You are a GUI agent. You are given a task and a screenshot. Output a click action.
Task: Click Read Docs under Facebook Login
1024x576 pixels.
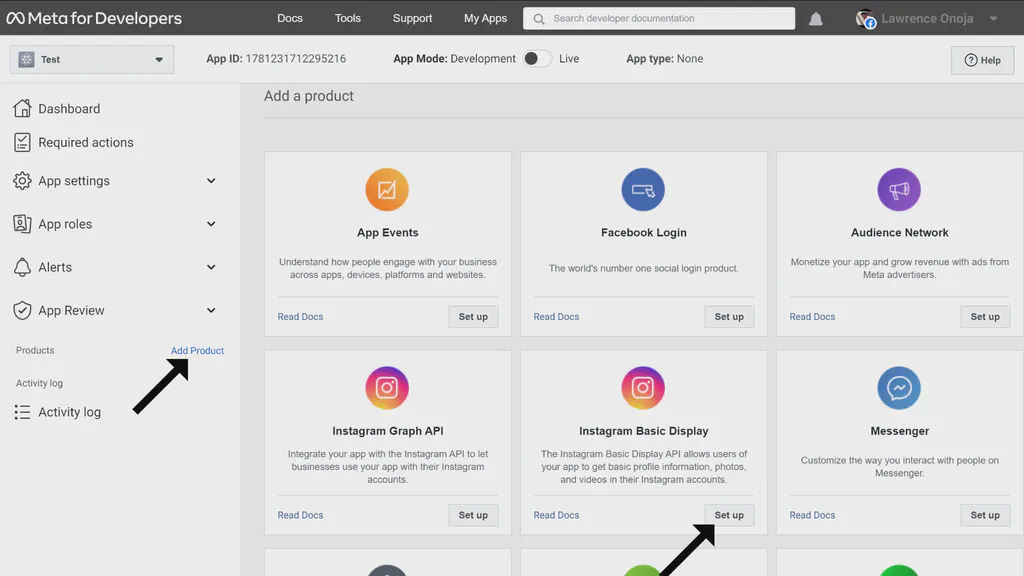556,316
